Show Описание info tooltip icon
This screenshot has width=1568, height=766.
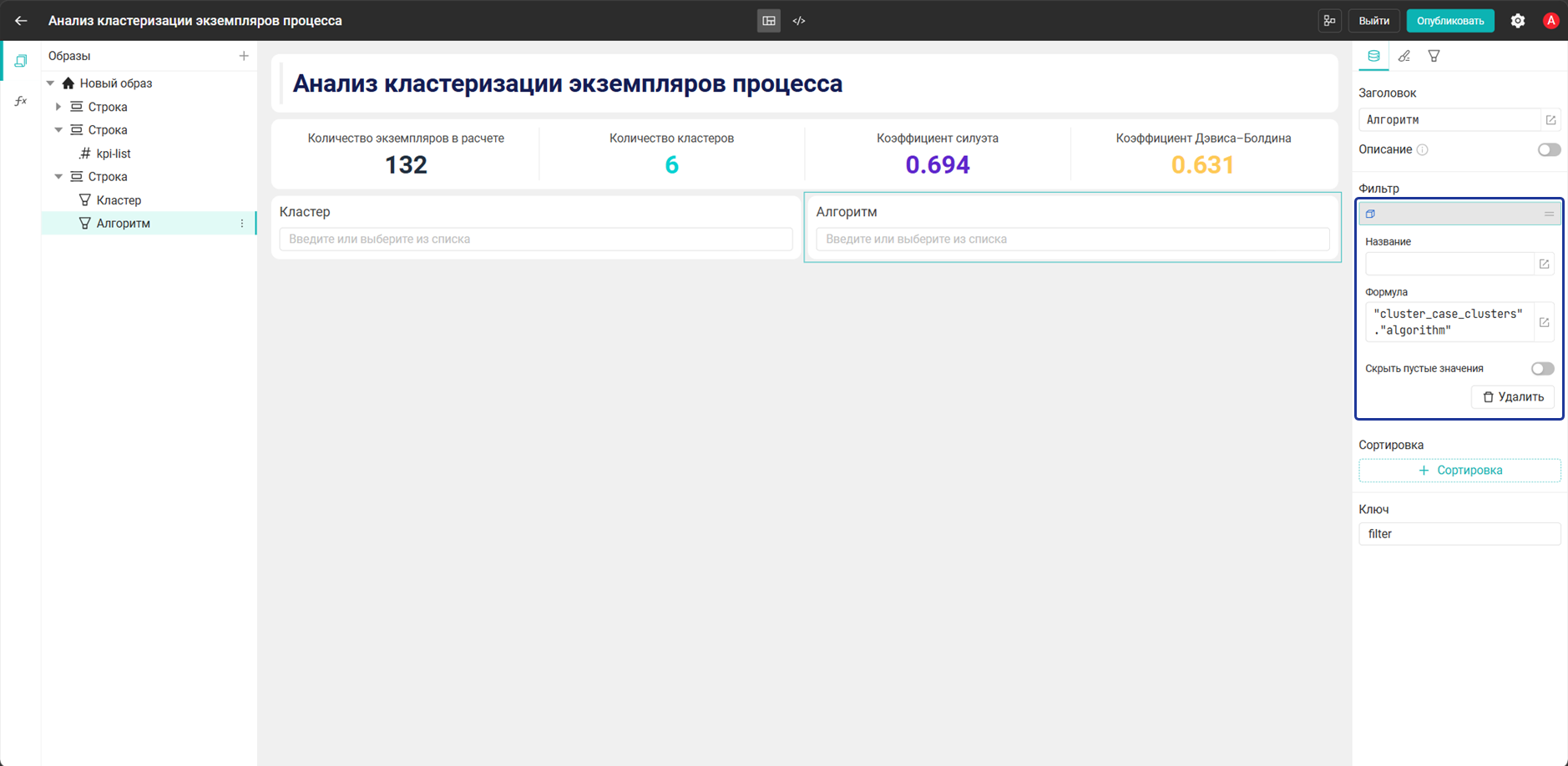tap(1423, 150)
